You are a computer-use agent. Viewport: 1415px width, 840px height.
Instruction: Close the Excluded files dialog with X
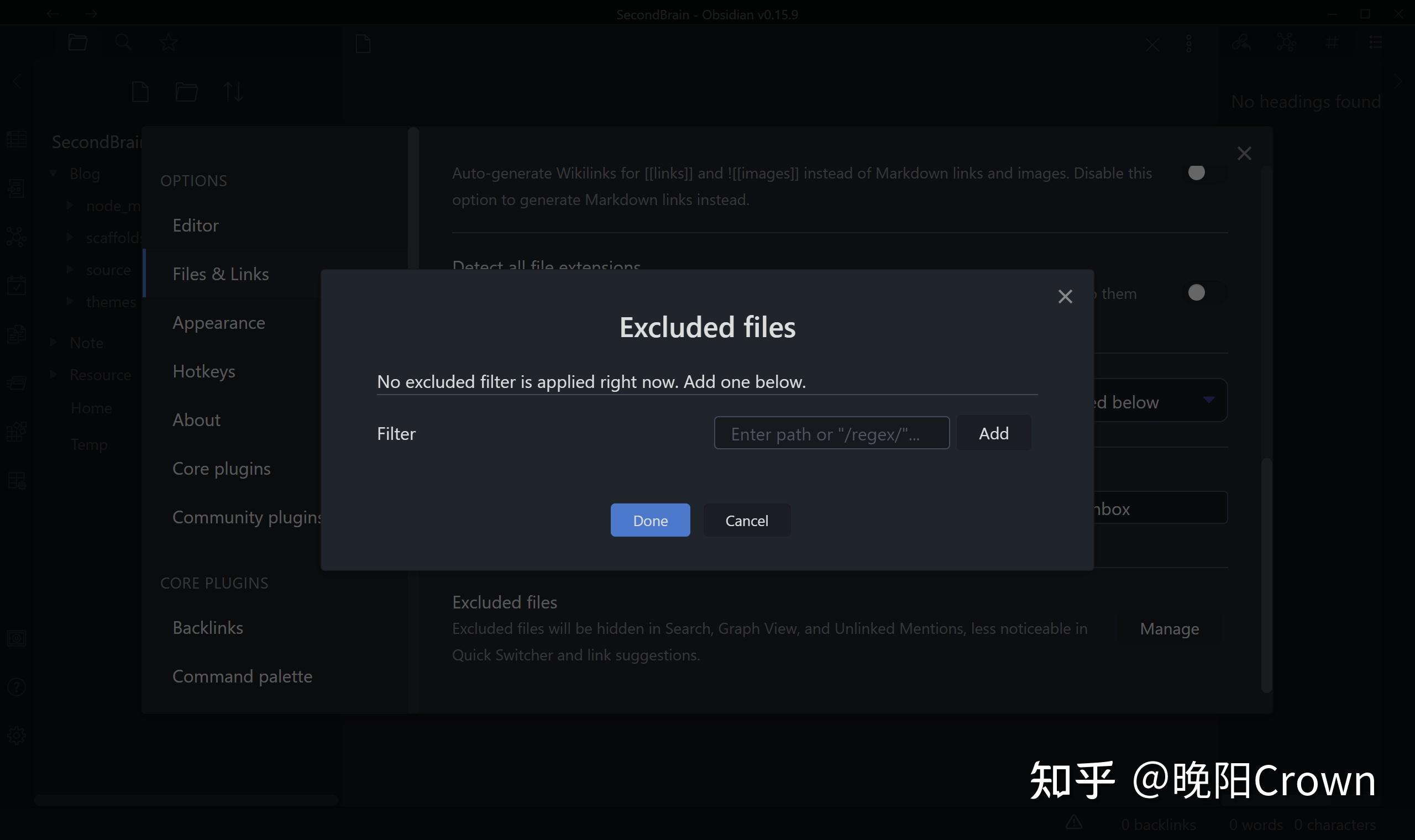coord(1065,296)
